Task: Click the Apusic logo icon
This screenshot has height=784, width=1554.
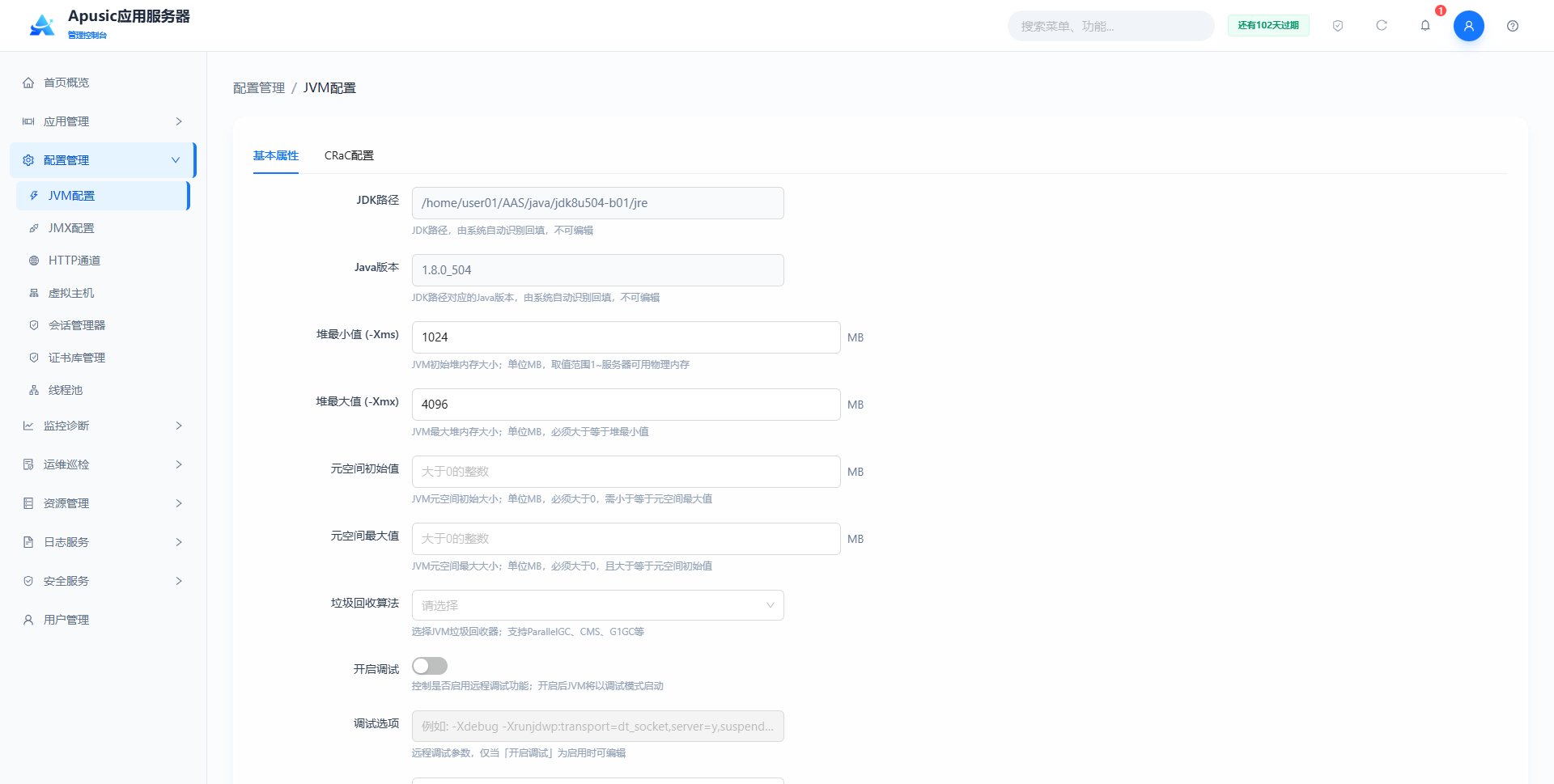Action: point(42,26)
